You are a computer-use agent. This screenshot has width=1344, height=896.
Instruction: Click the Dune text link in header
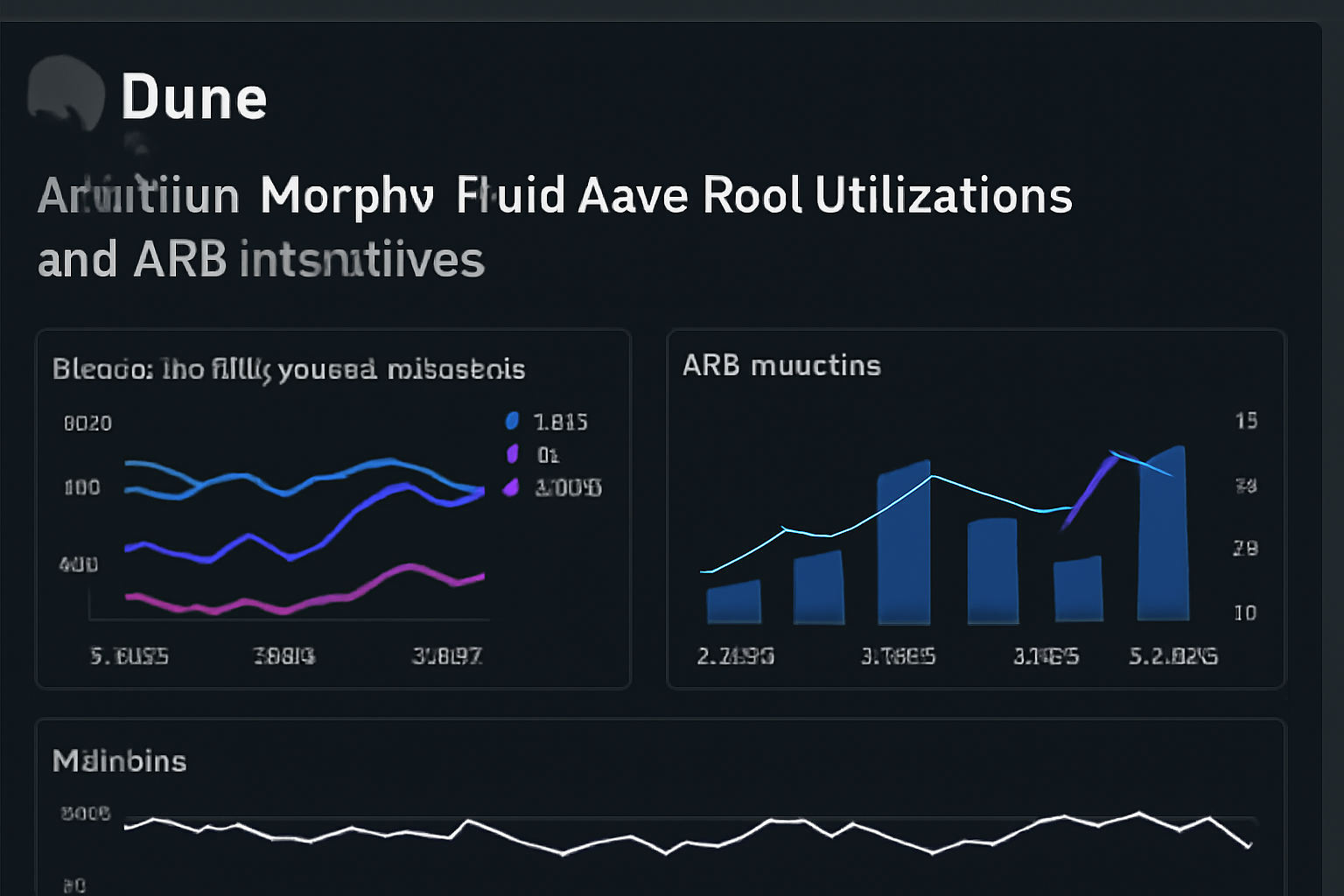tap(193, 96)
